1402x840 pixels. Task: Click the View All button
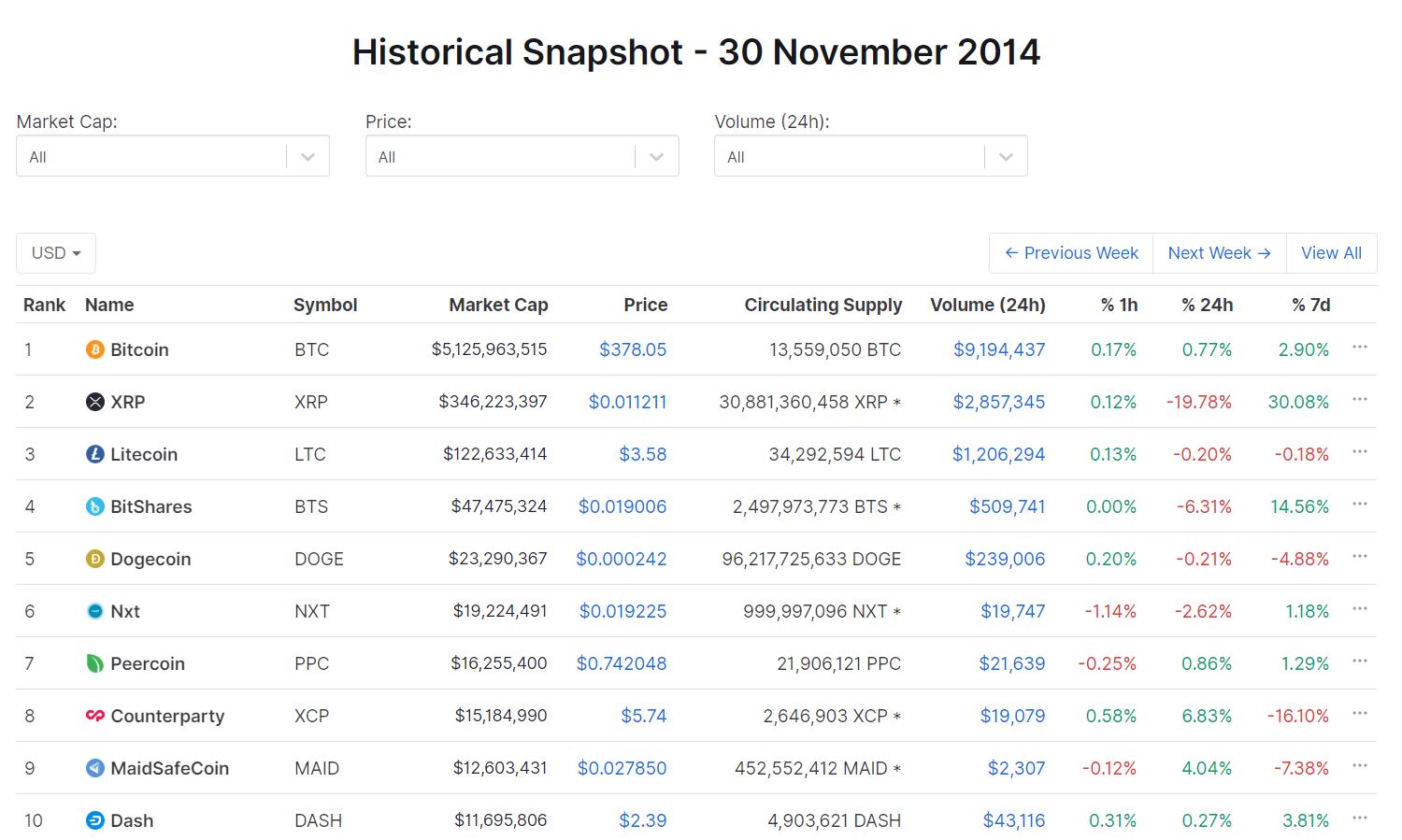click(1331, 253)
